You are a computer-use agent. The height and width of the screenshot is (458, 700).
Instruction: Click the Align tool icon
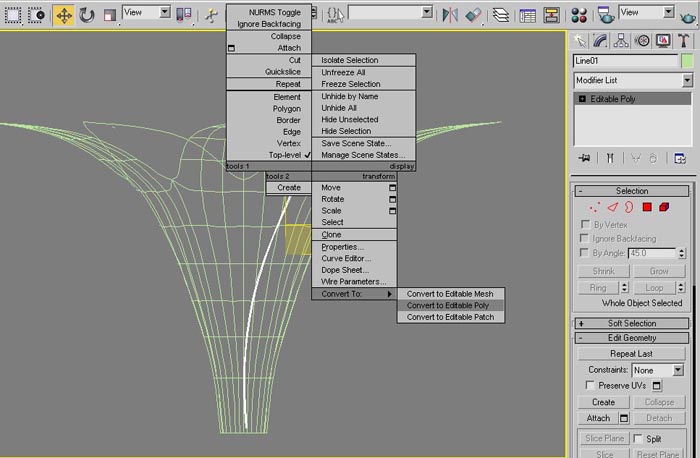(473, 15)
